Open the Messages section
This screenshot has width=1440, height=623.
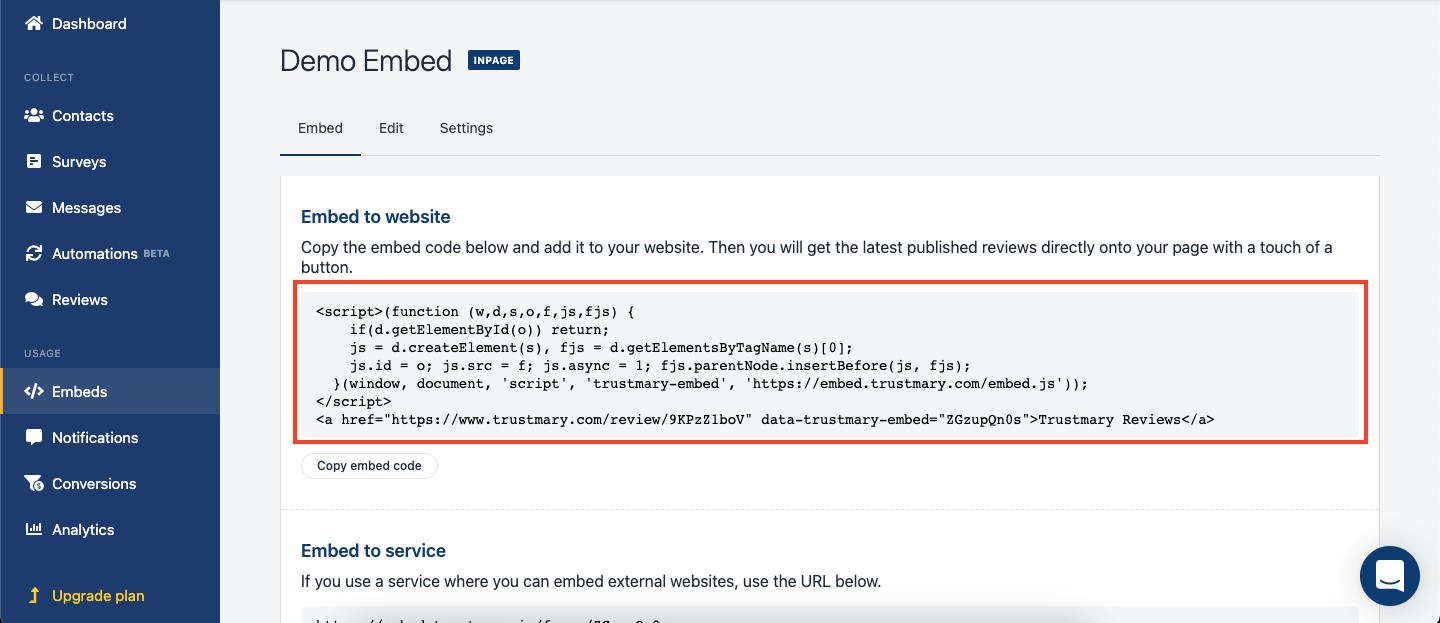coord(110,207)
